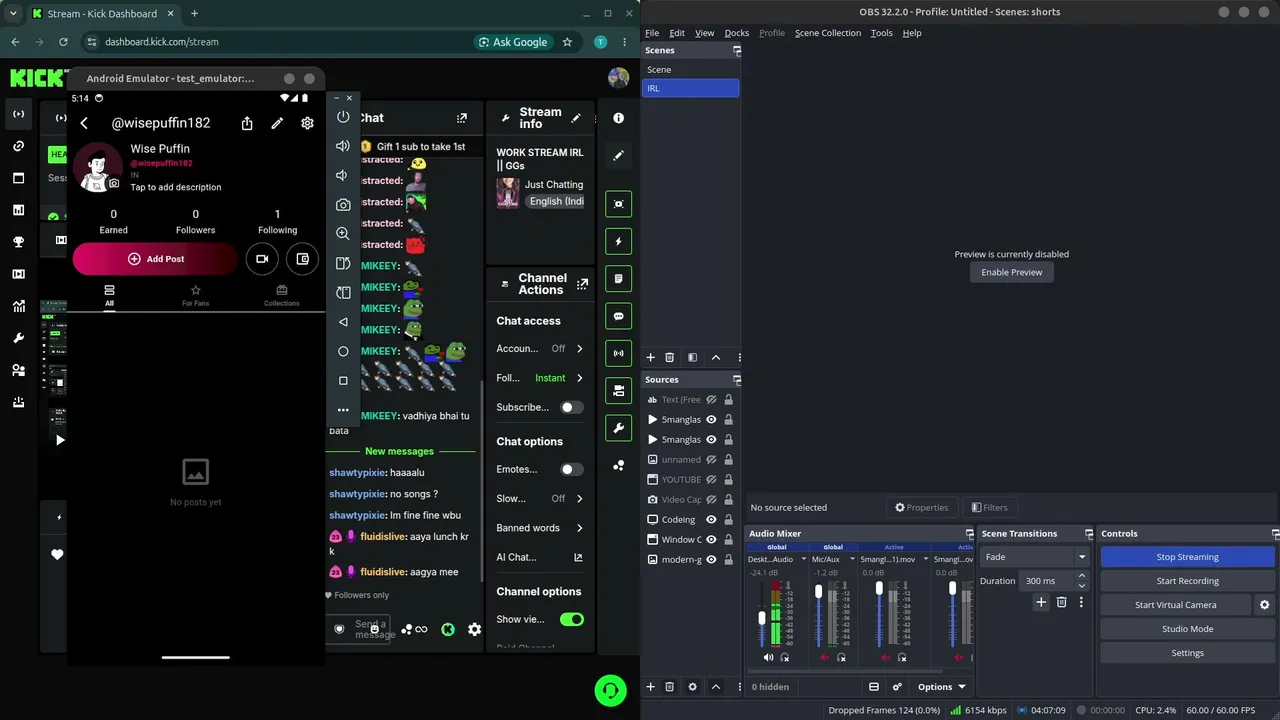Show the unnamed image source
Image resolution: width=1280 pixels, height=720 pixels.
(x=711, y=460)
